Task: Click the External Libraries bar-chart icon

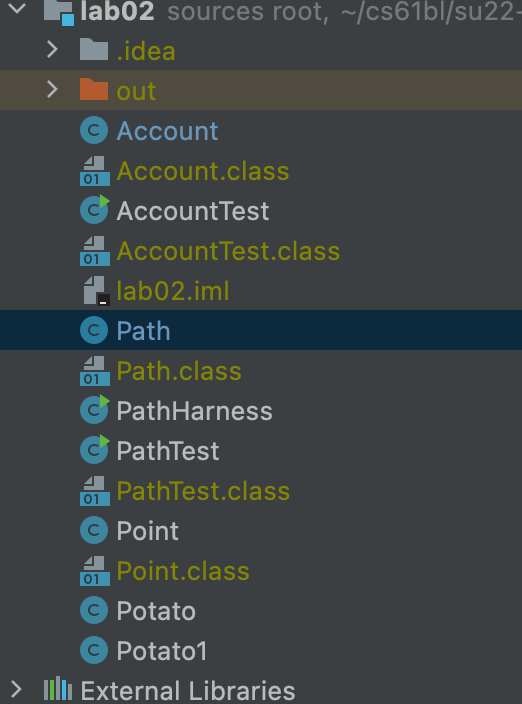Action: pos(58,690)
